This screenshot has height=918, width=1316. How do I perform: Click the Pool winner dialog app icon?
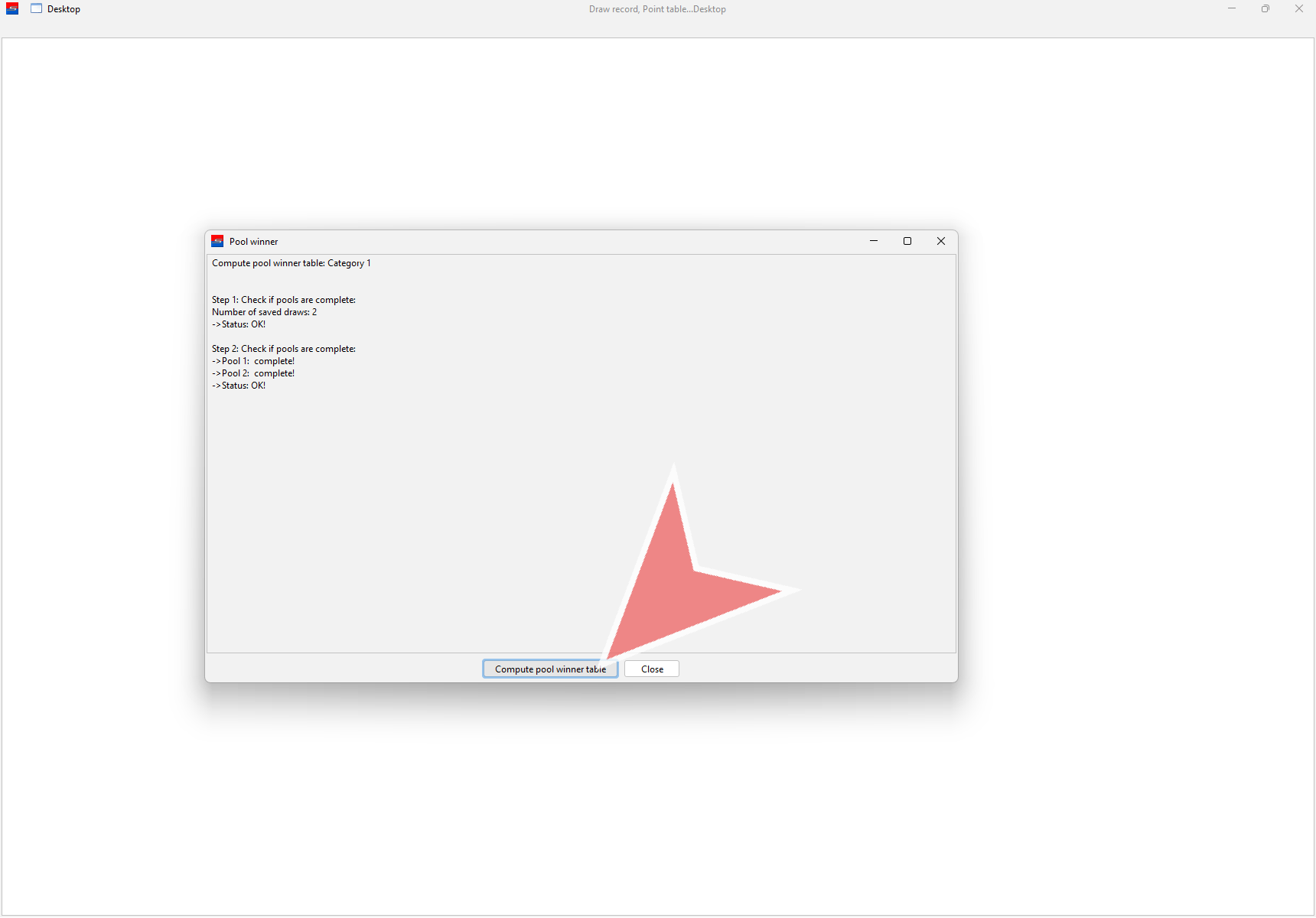click(x=217, y=241)
